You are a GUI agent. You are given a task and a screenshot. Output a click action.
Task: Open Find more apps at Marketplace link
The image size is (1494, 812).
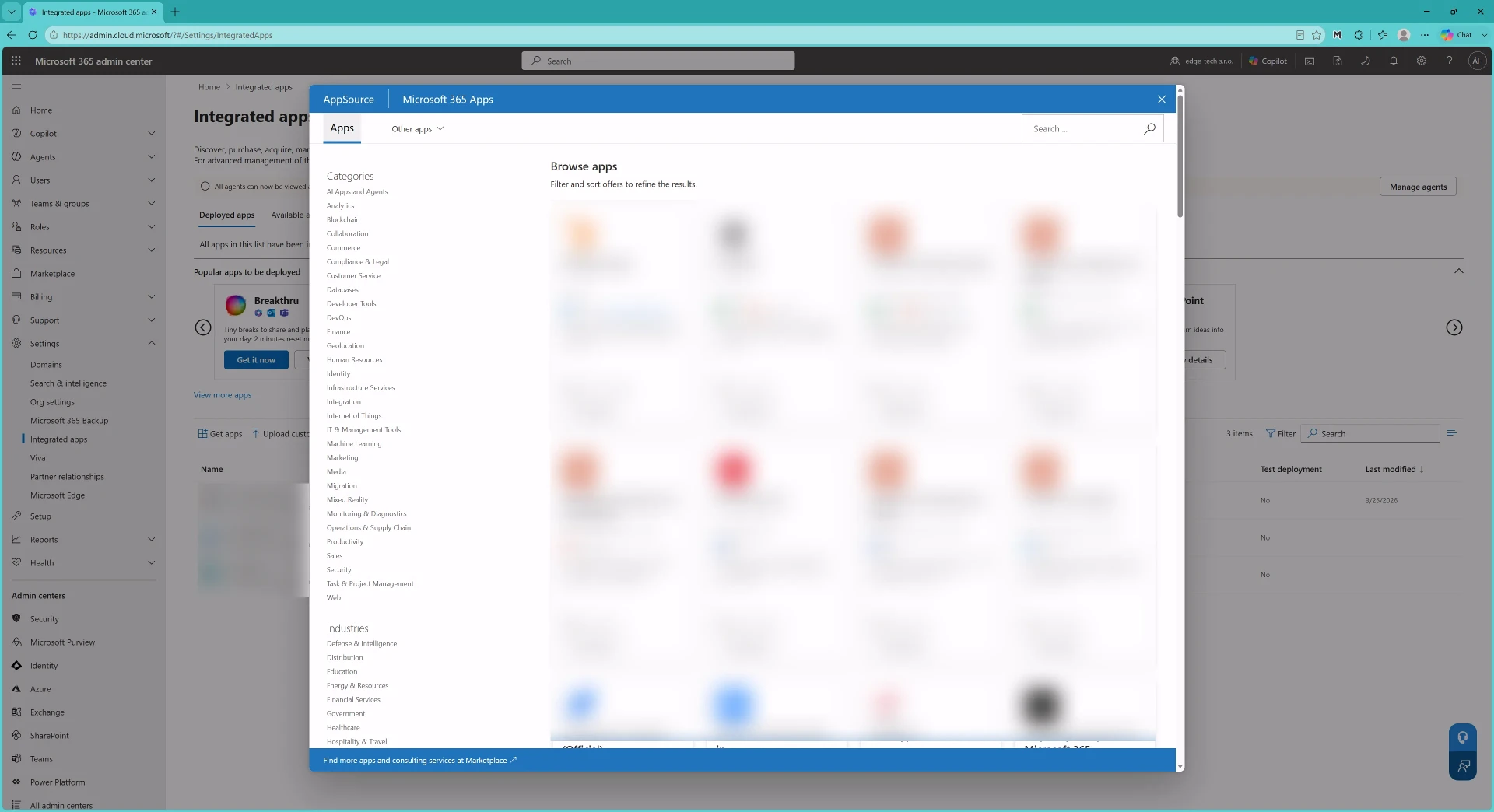tap(419, 761)
